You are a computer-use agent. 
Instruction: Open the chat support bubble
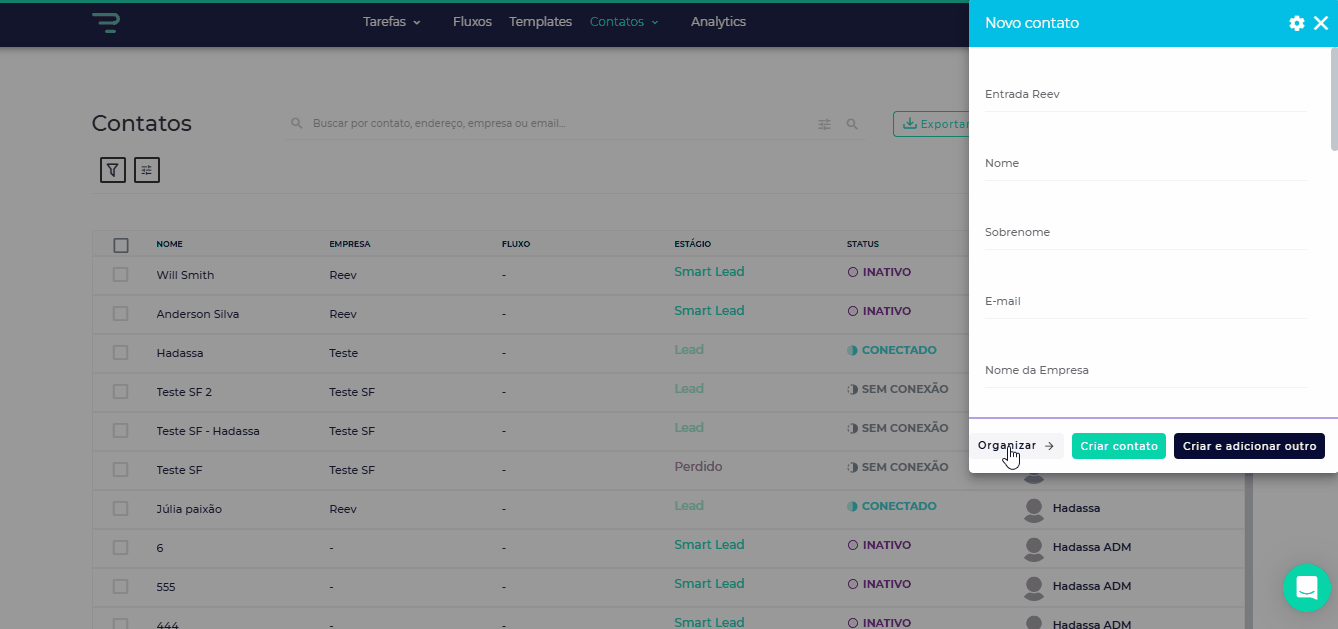coord(1306,588)
